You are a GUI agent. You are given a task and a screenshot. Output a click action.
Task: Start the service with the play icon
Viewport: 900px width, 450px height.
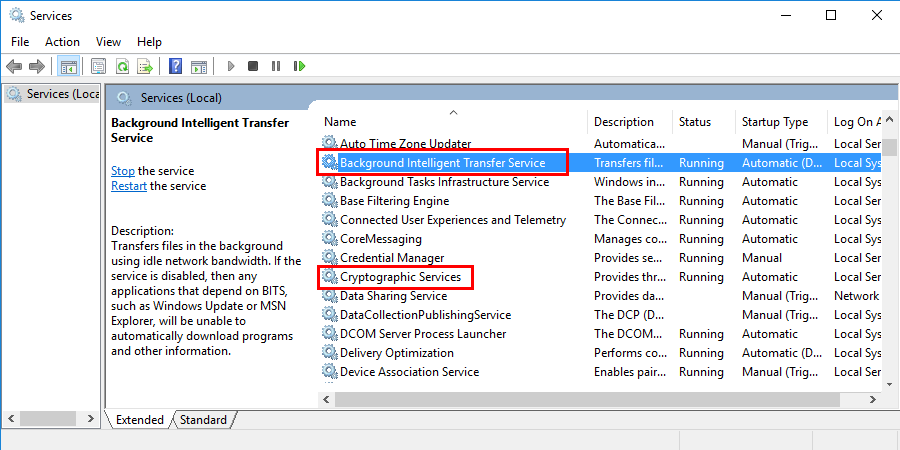[231, 67]
